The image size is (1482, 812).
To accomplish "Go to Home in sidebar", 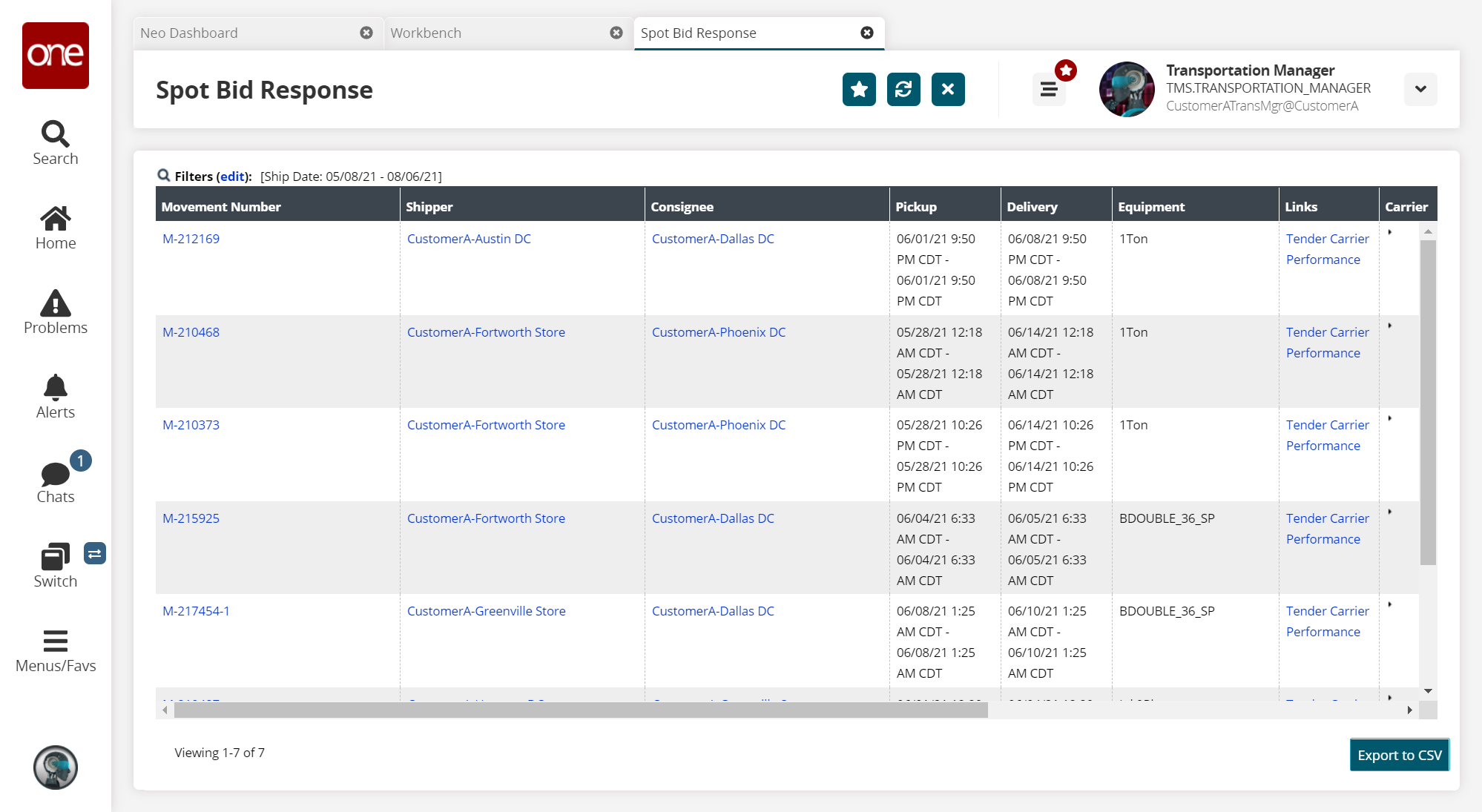I will (x=55, y=228).
